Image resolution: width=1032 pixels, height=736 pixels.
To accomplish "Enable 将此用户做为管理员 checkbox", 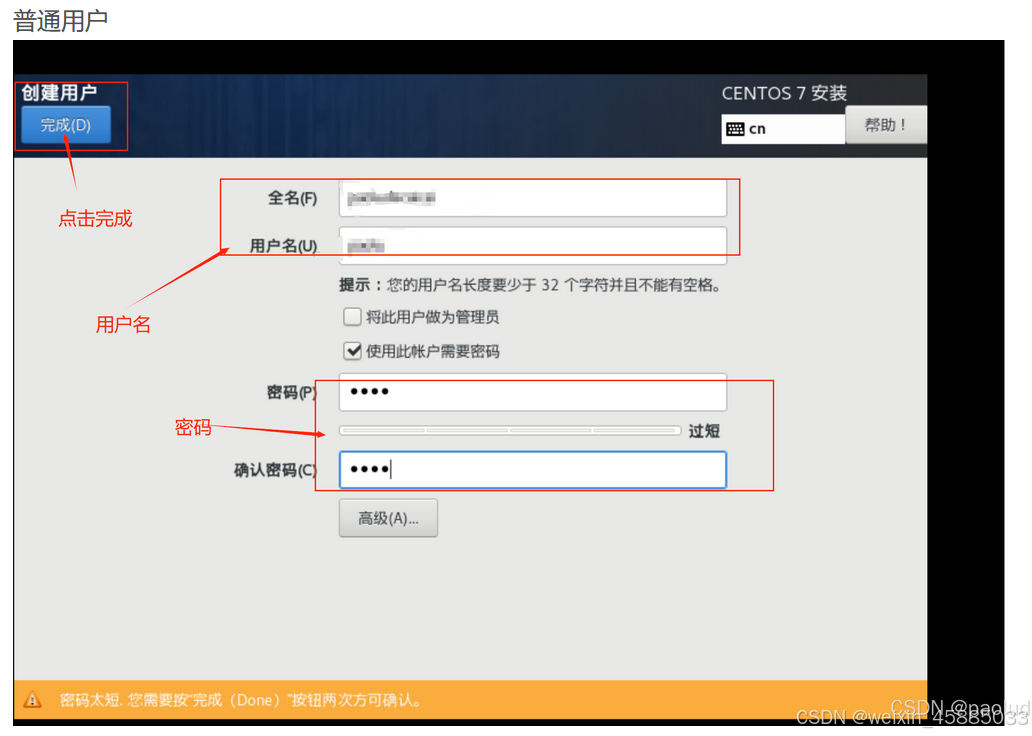I will click(352, 317).
